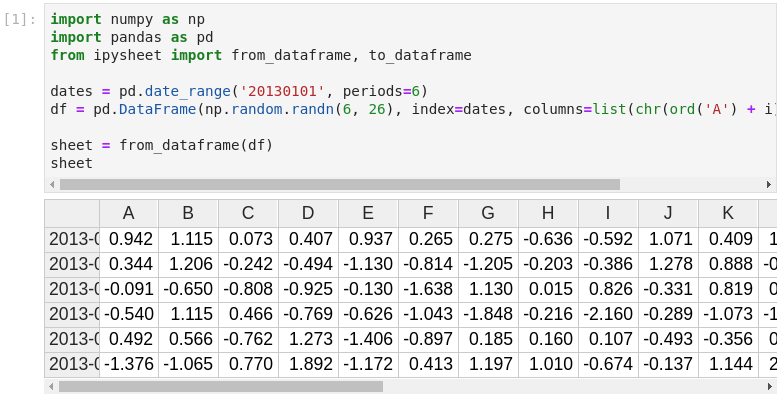Image resolution: width=779 pixels, height=397 pixels.
Task: Select cell with value -0.814
Action: tap(428, 264)
